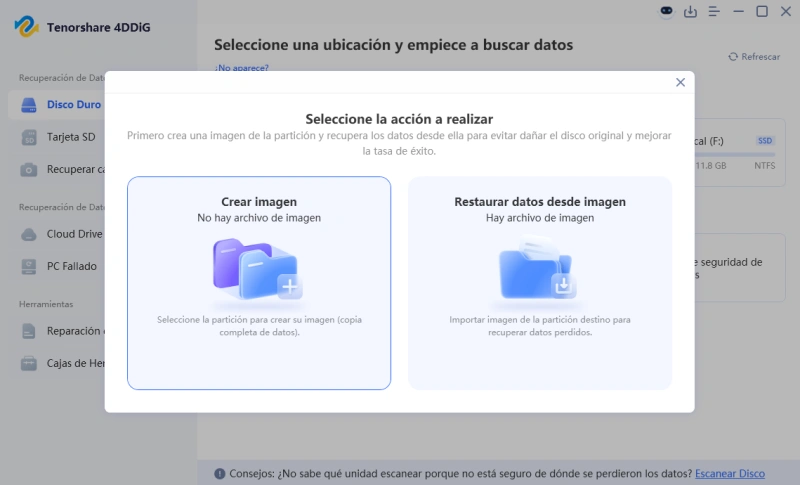Choose the Crear imagen card
This screenshot has width=800, height=485.
click(259, 283)
